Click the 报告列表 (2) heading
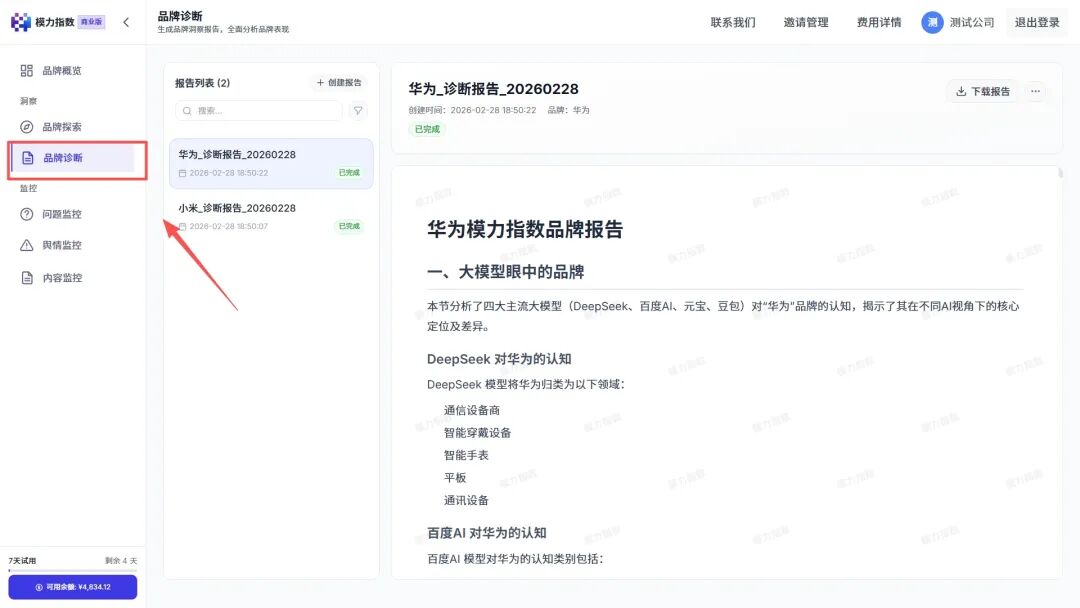The height and width of the screenshot is (608, 1080). [x=202, y=83]
